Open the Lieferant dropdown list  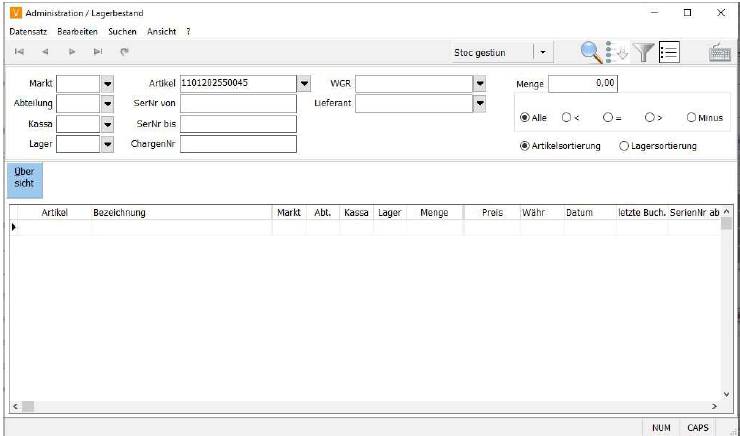479,103
